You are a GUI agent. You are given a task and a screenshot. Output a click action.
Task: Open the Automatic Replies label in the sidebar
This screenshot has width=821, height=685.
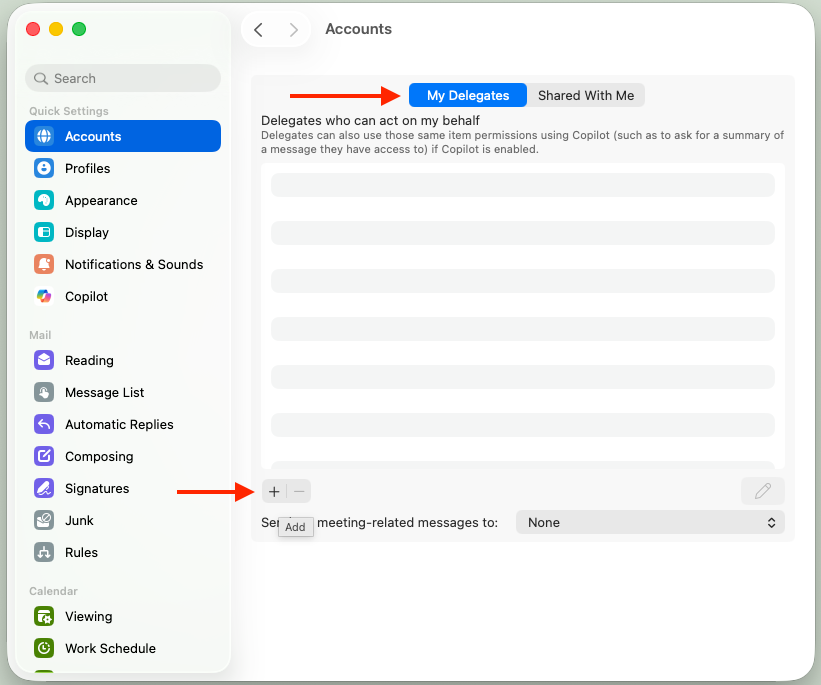pos(119,424)
